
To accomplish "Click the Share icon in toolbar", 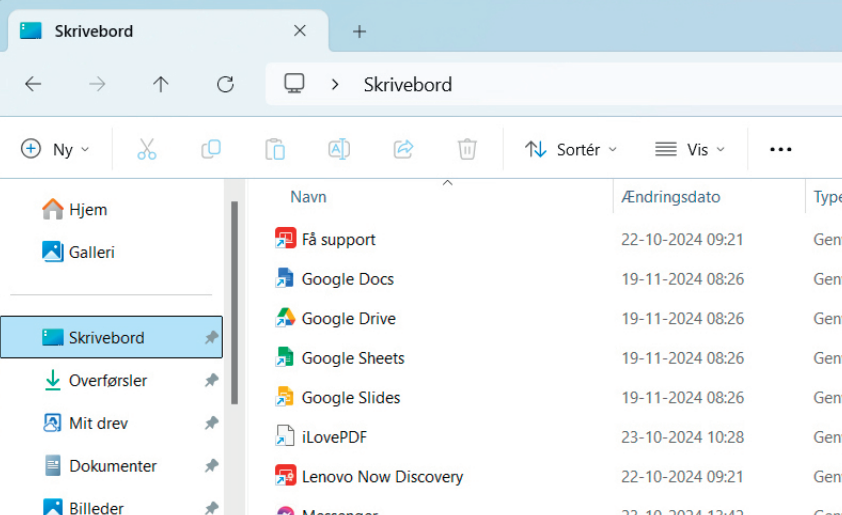I will click(x=403, y=149).
